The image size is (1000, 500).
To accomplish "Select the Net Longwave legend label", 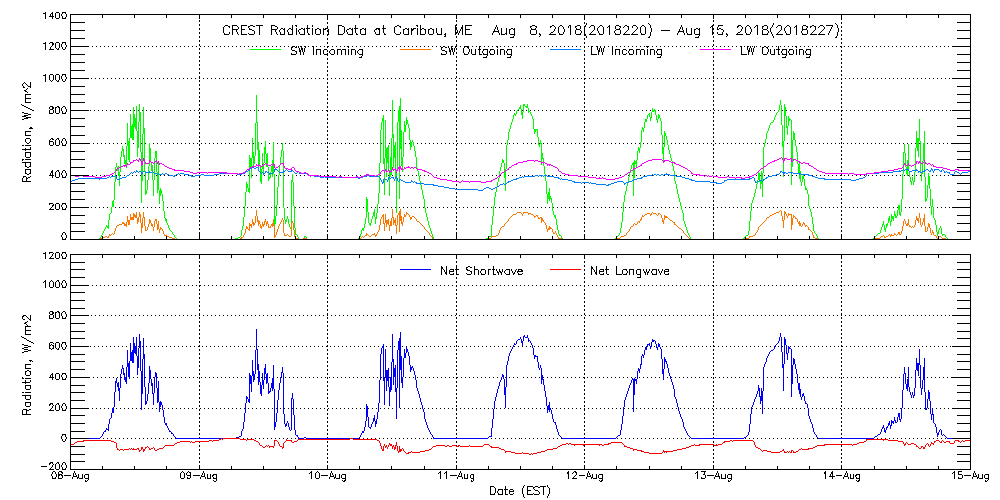I will click(x=632, y=271).
